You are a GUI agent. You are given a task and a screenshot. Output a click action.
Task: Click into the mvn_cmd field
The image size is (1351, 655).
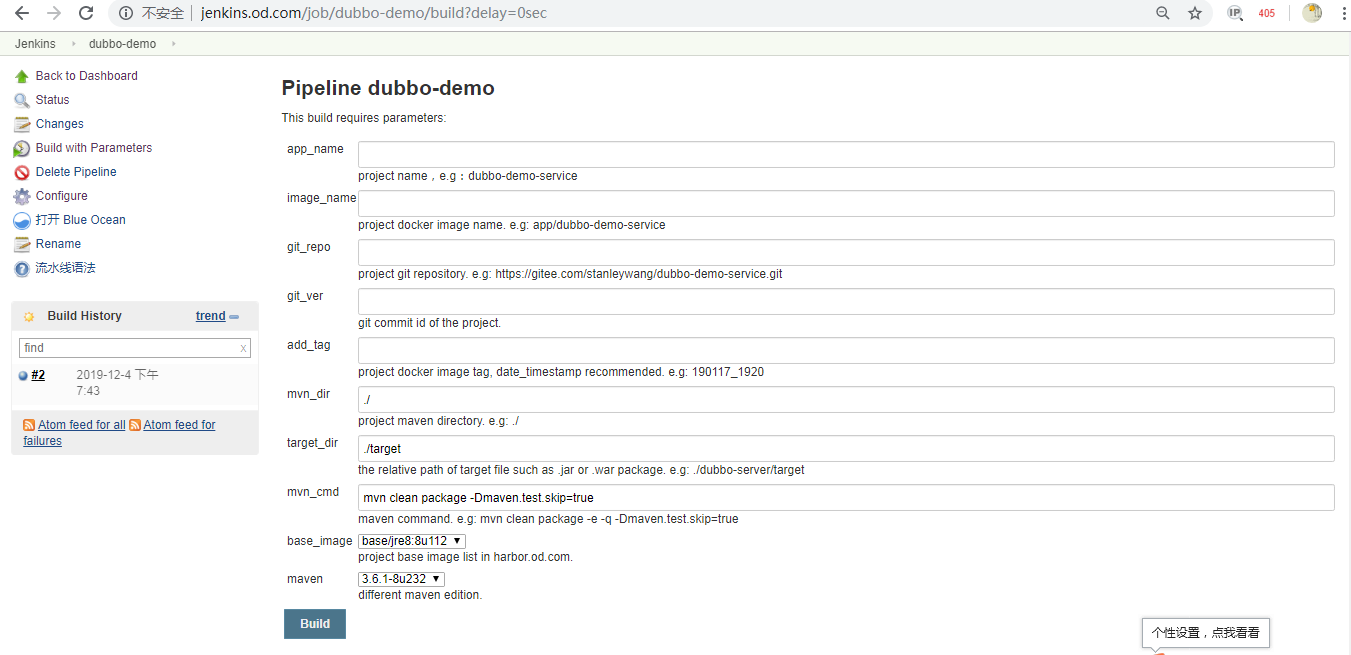coord(846,497)
